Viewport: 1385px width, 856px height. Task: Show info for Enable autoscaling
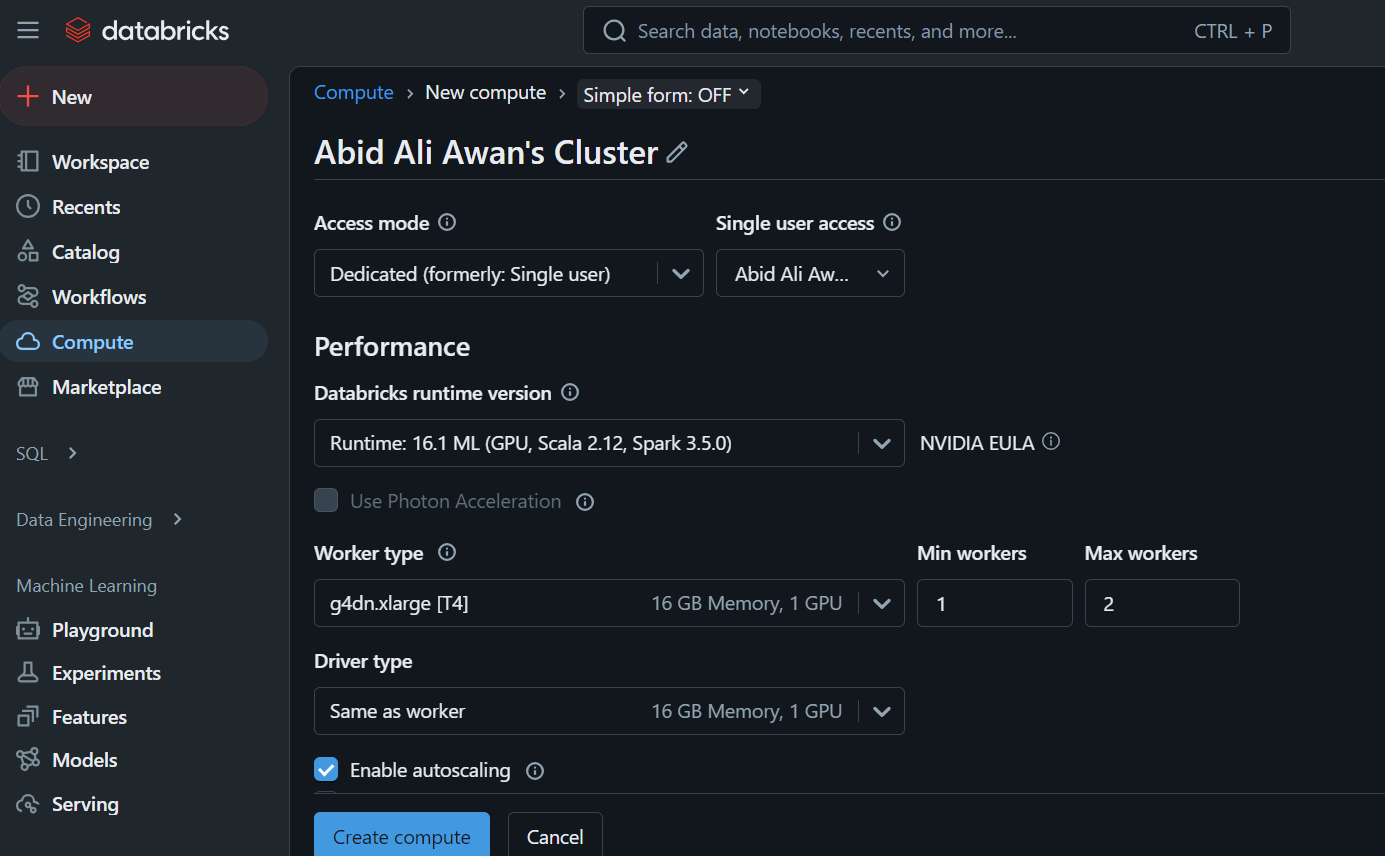pyautogui.click(x=535, y=771)
